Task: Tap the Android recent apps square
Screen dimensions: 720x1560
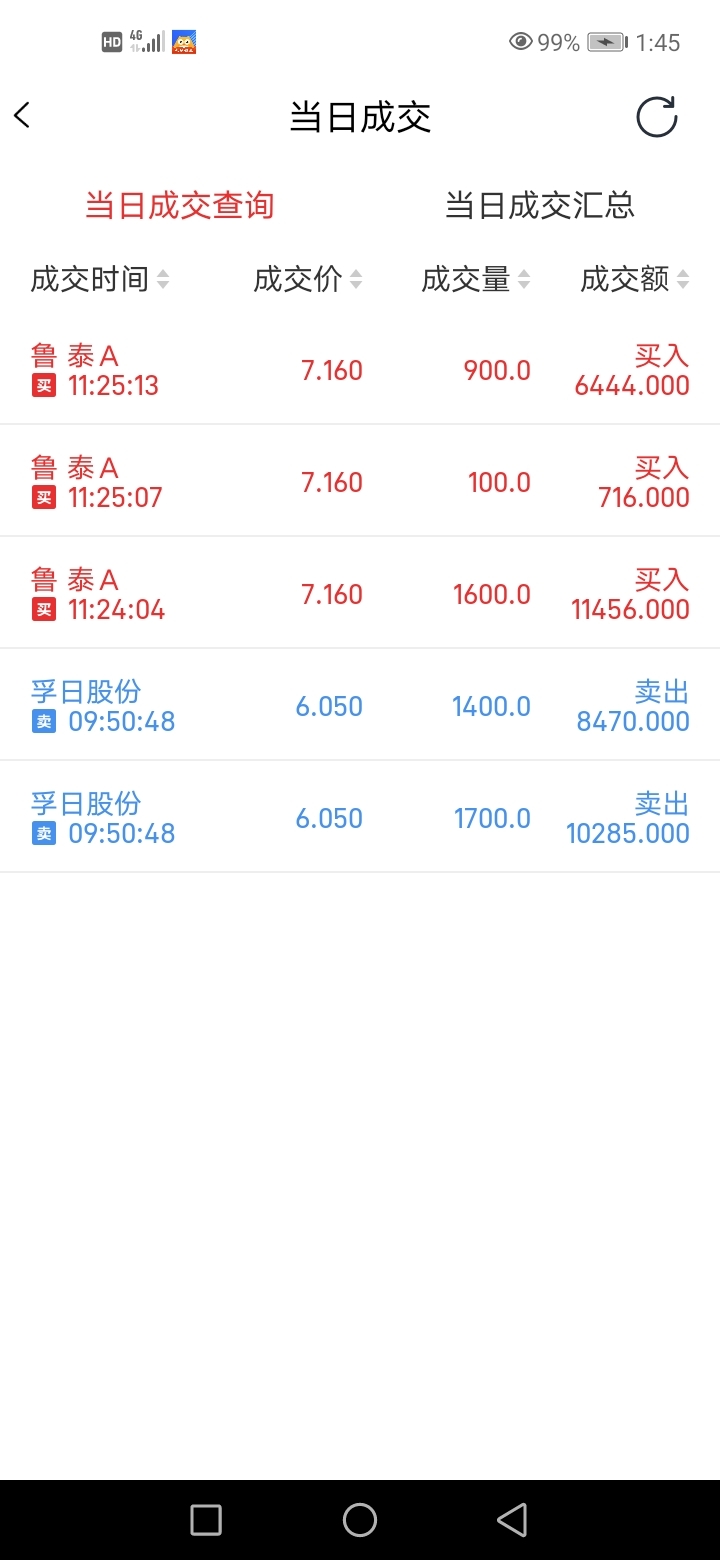Action: 206,1520
